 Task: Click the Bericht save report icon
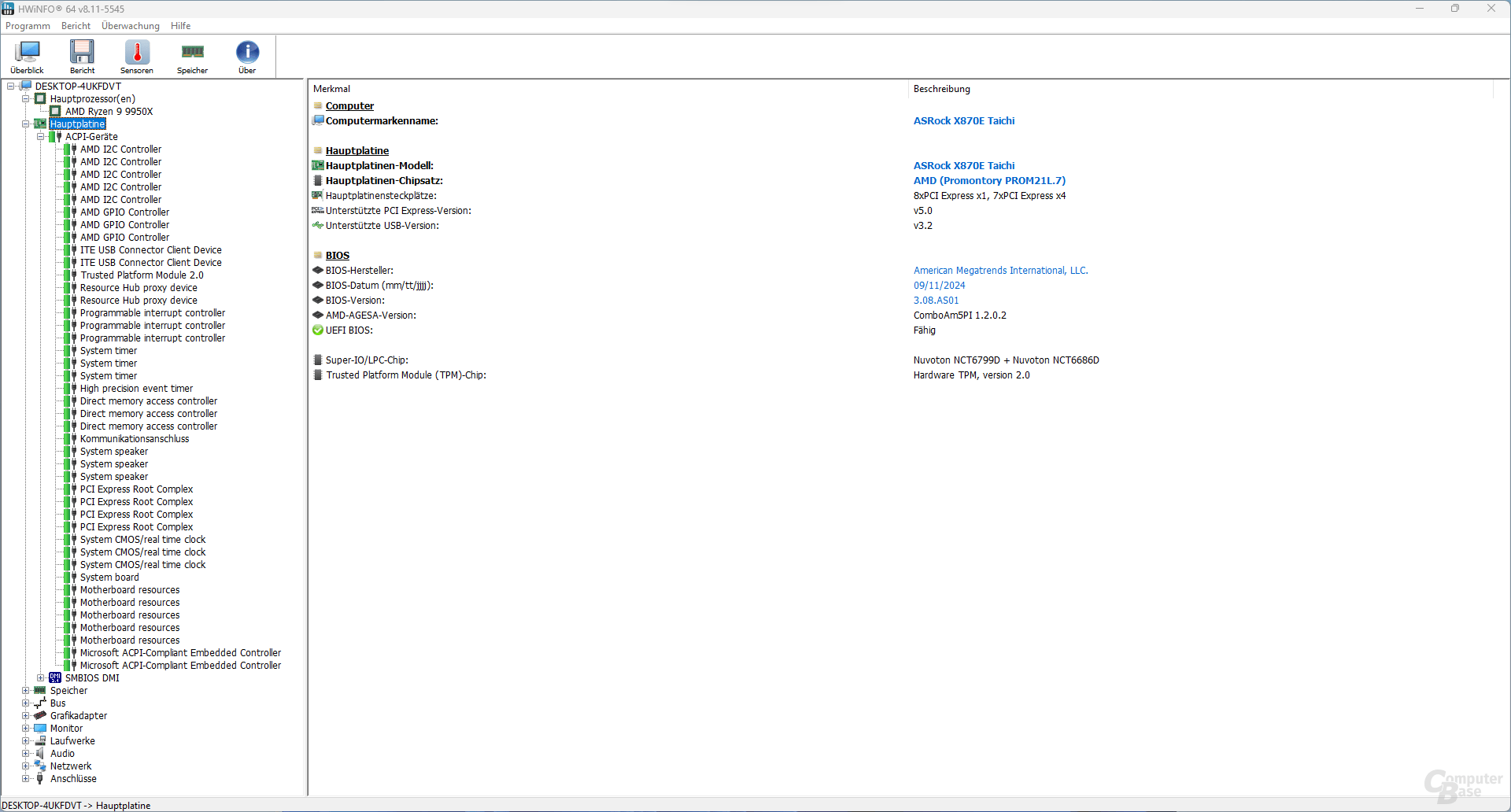[82, 53]
